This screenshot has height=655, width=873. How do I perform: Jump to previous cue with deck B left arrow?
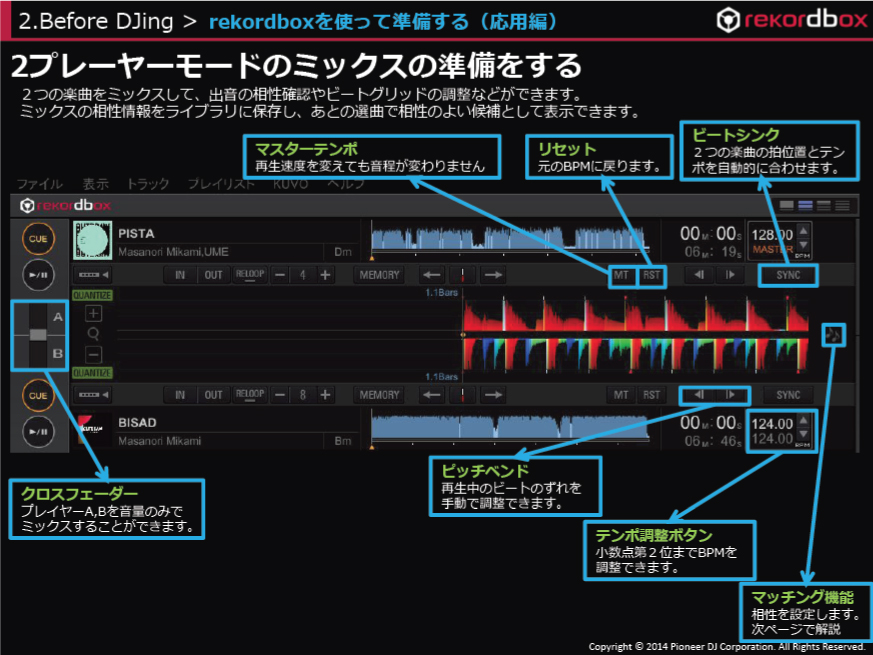pos(432,395)
